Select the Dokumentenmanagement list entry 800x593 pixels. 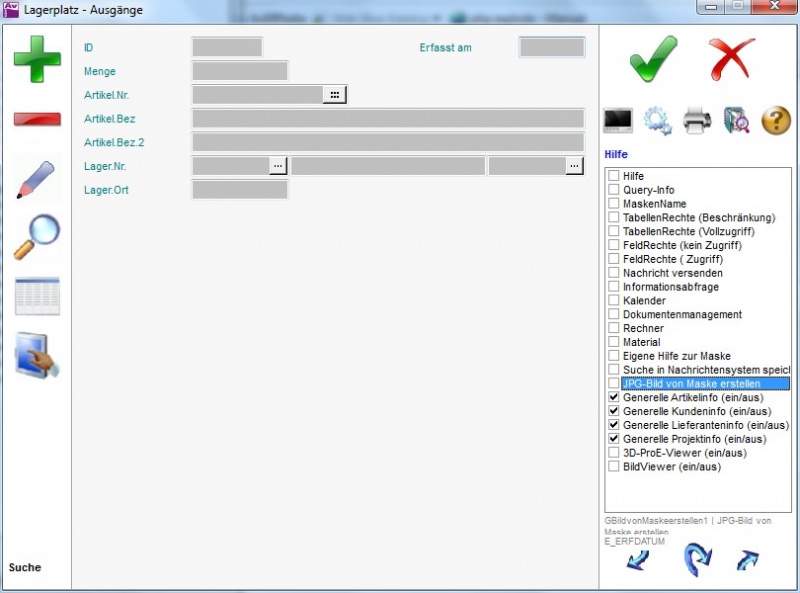click(x=682, y=314)
